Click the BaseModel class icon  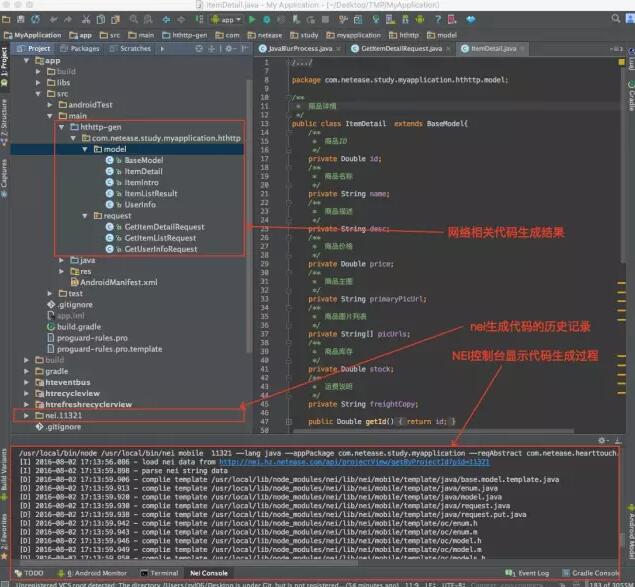tap(109, 160)
